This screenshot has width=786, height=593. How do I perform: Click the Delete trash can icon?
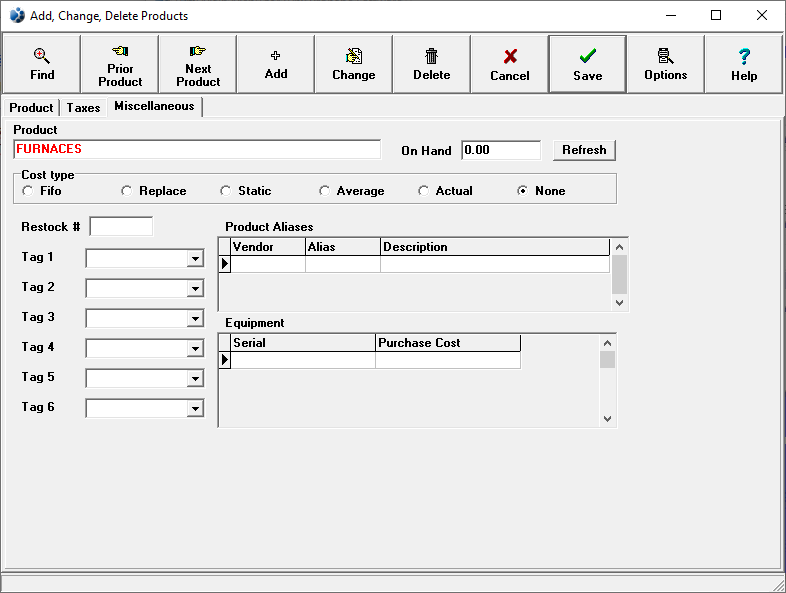431,56
